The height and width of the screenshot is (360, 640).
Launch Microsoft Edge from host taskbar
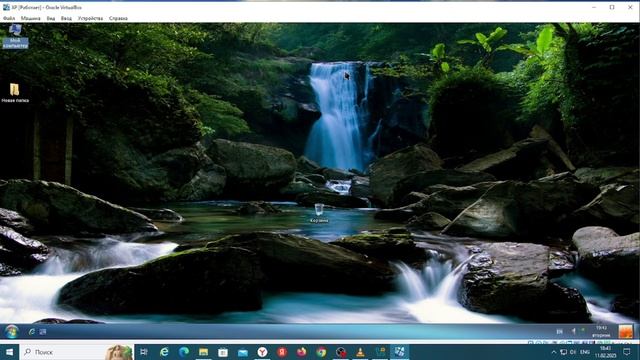pyautogui.click(x=184, y=352)
